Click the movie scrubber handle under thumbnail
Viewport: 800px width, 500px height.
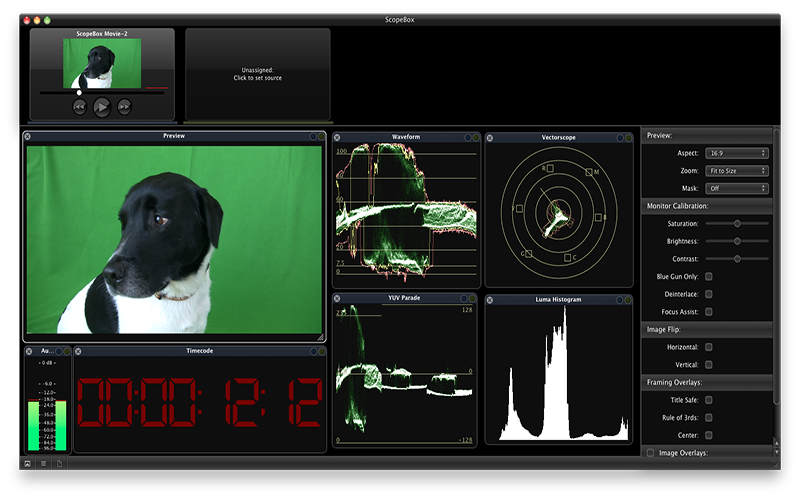79,93
